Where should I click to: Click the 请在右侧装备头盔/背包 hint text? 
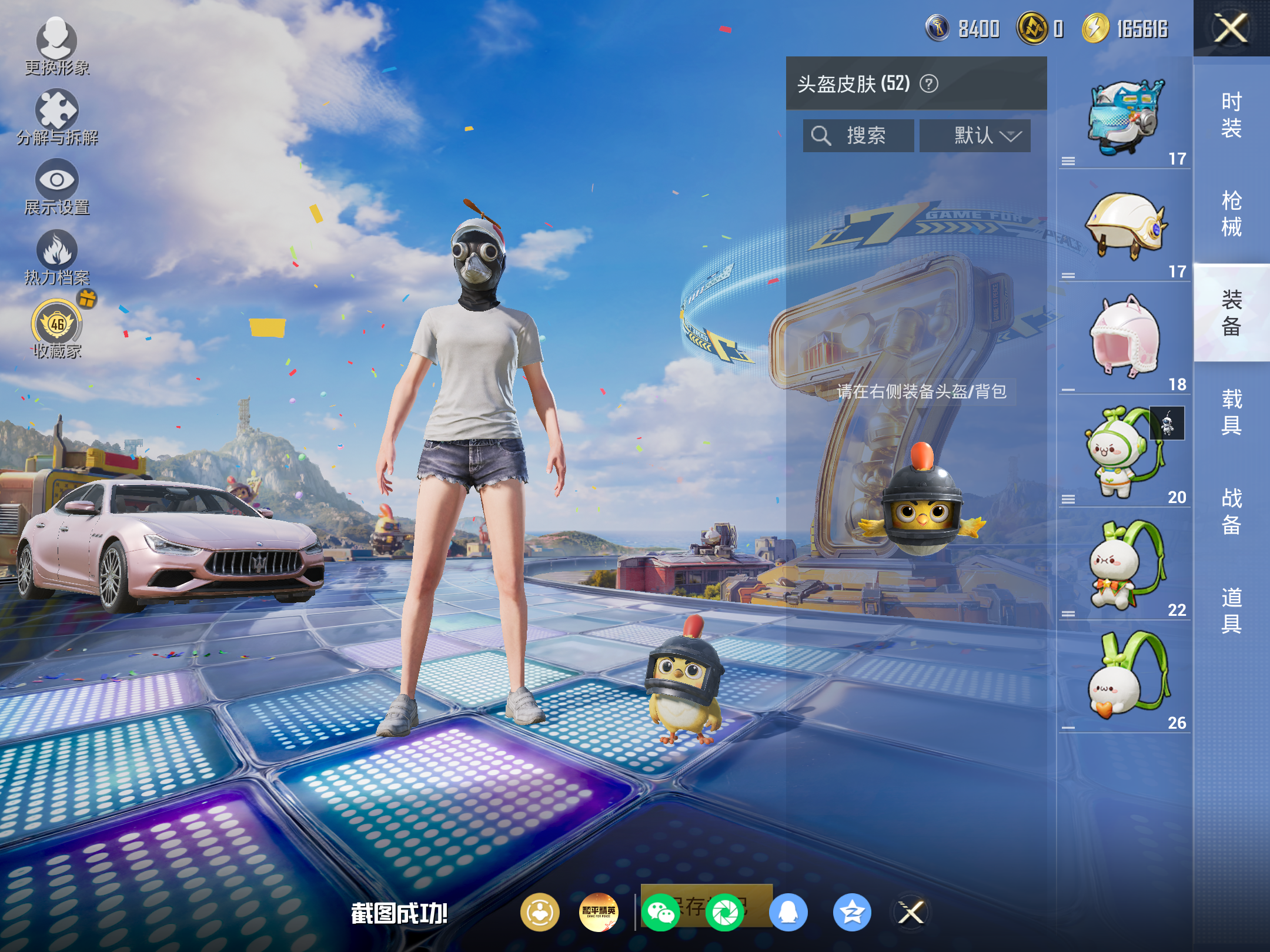pyautogui.click(x=921, y=391)
